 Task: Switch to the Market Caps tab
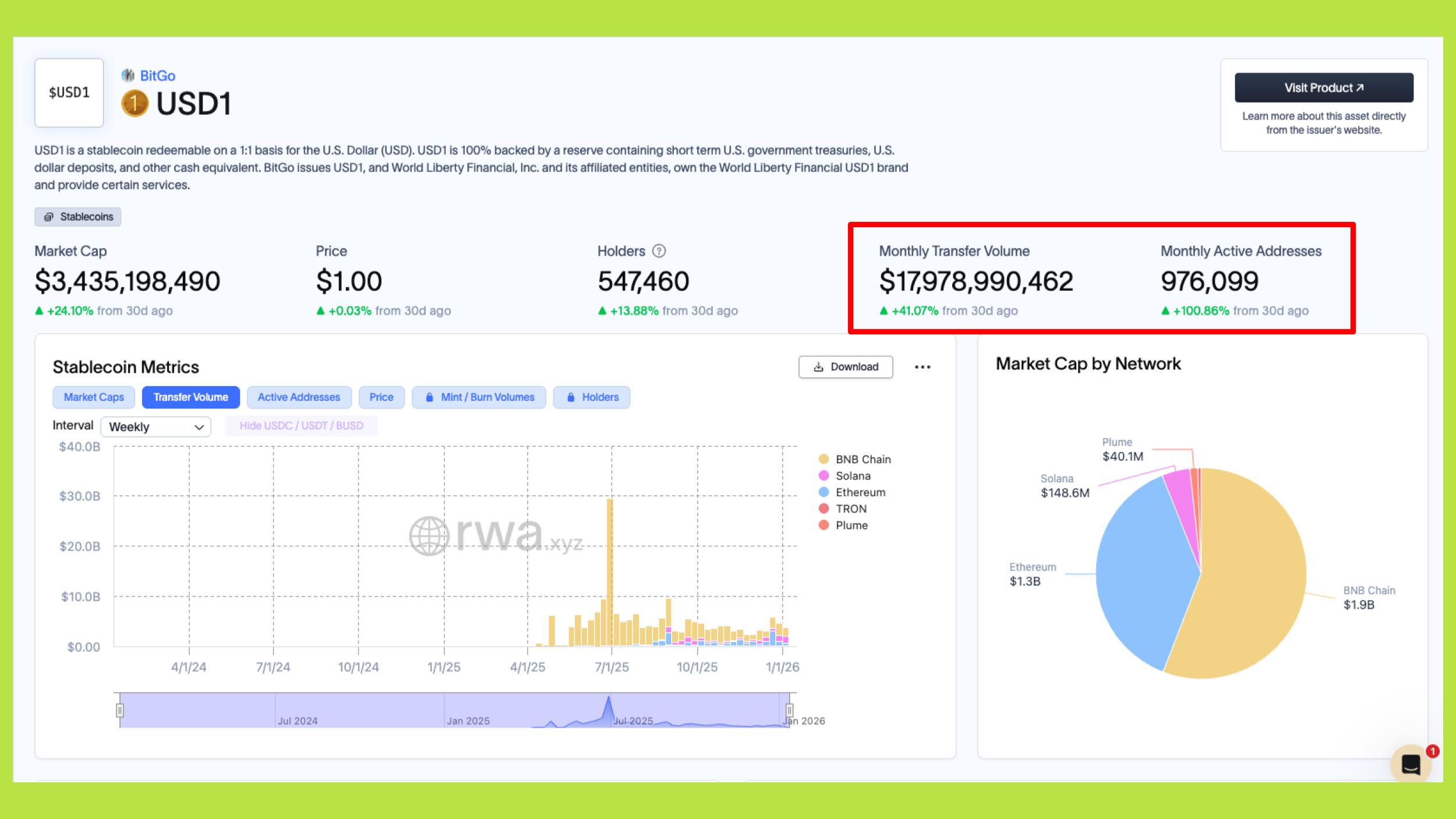(x=94, y=397)
